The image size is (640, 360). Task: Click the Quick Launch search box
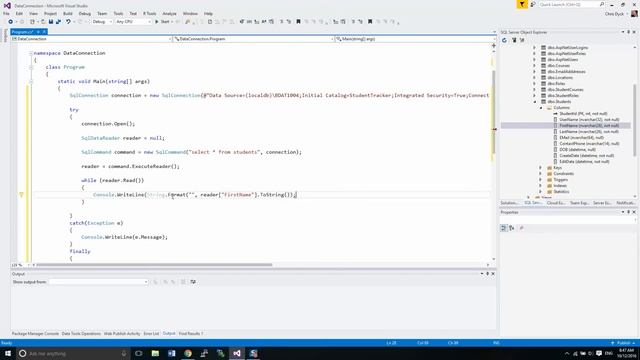click(x=571, y=4)
